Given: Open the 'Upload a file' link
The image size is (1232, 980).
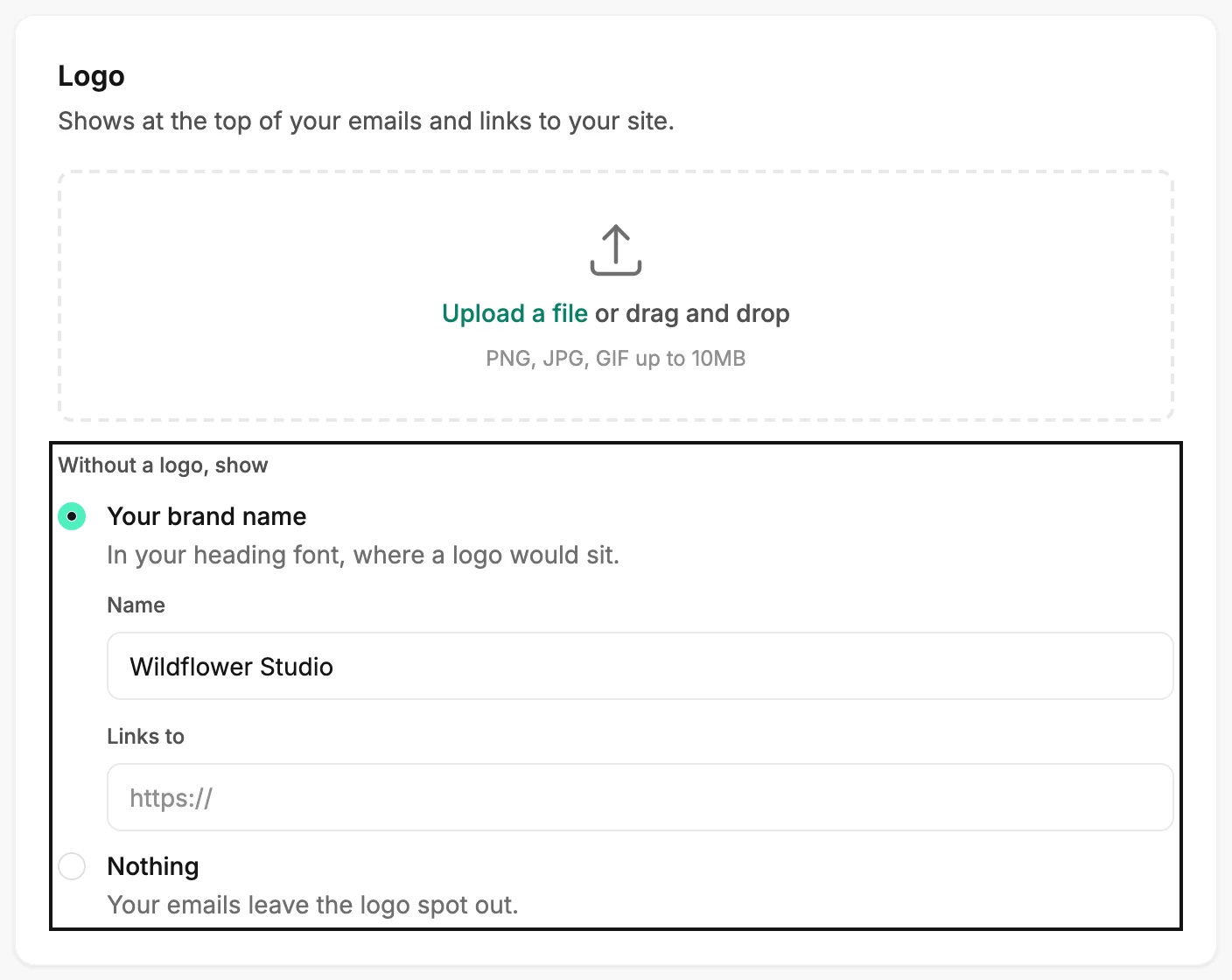Looking at the screenshot, I should (514, 313).
